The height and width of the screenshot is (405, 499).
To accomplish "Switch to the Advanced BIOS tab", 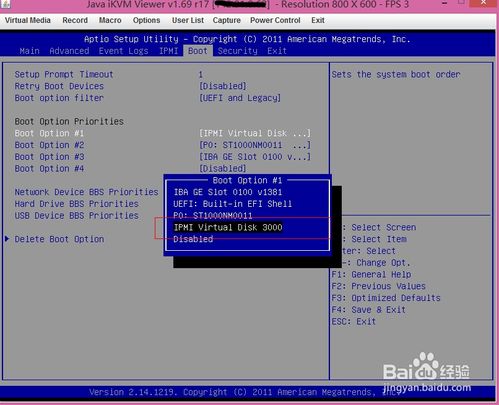I will coord(69,51).
